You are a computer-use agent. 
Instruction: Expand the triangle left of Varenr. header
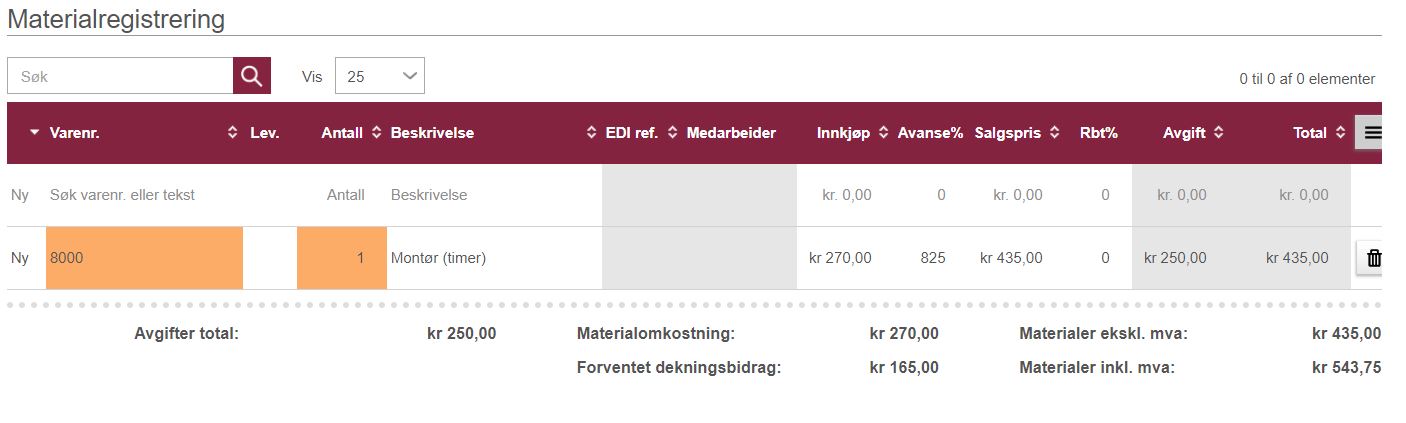point(35,133)
